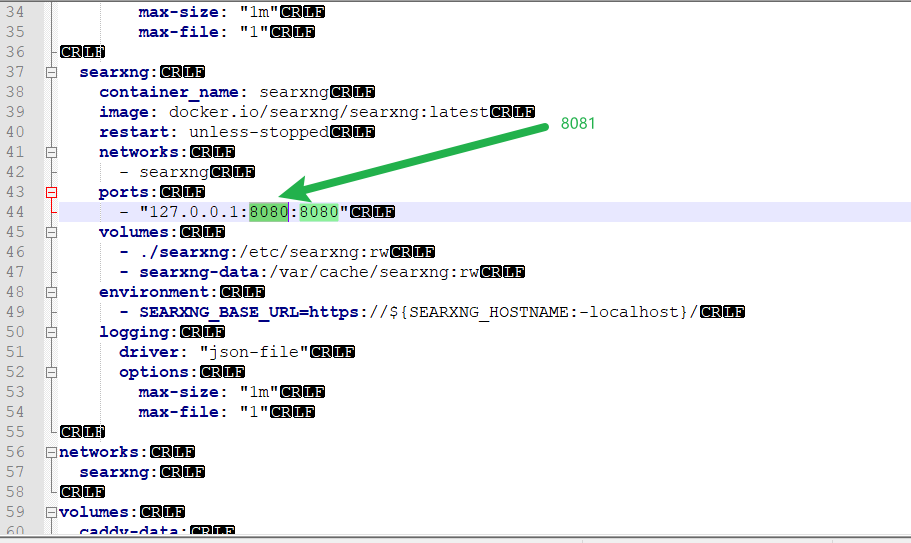The width and height of the screenshot is (911, 543).
Task: Click /var/cache/searxng:rw mount target
Action: 374,272
